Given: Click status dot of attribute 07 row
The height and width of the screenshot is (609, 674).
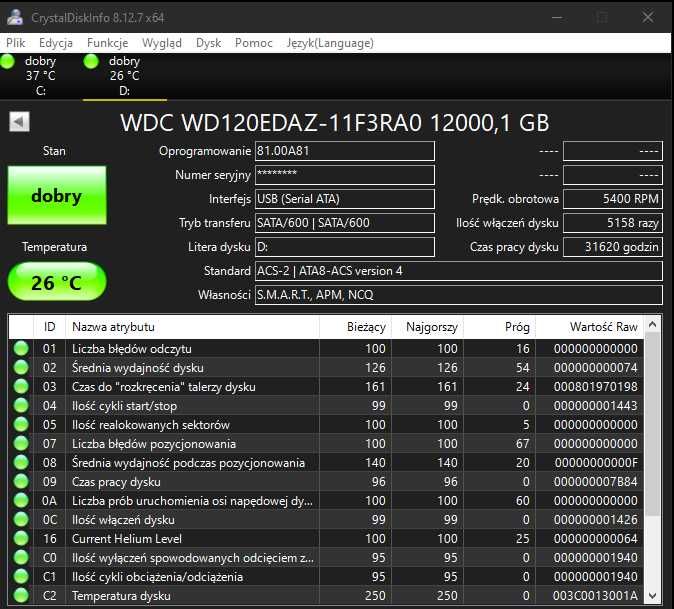Looking at the screenshot, I should click(21, 444).
